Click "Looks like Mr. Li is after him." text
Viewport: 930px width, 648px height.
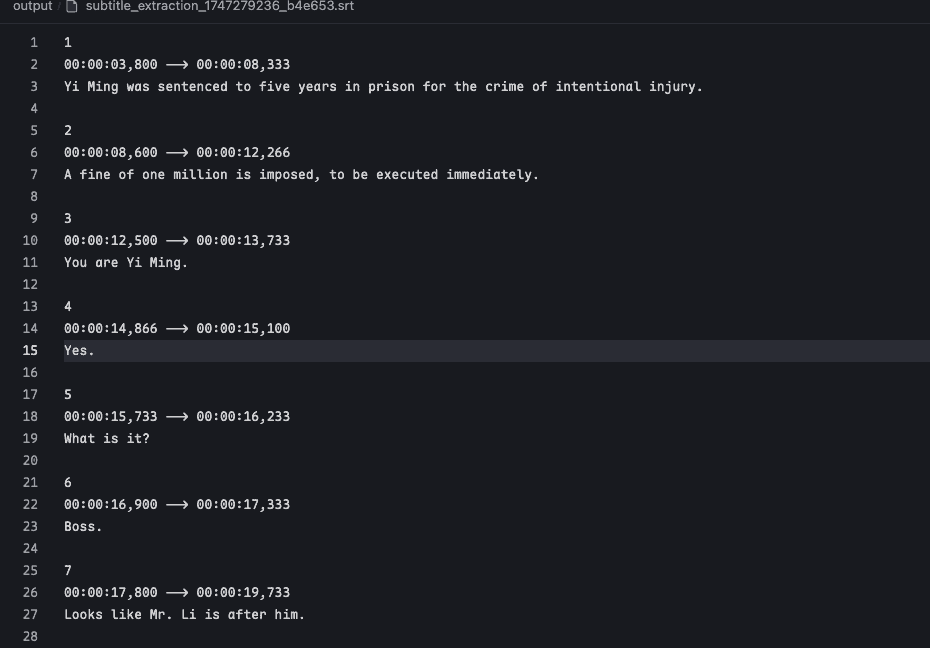click(184, 615)
